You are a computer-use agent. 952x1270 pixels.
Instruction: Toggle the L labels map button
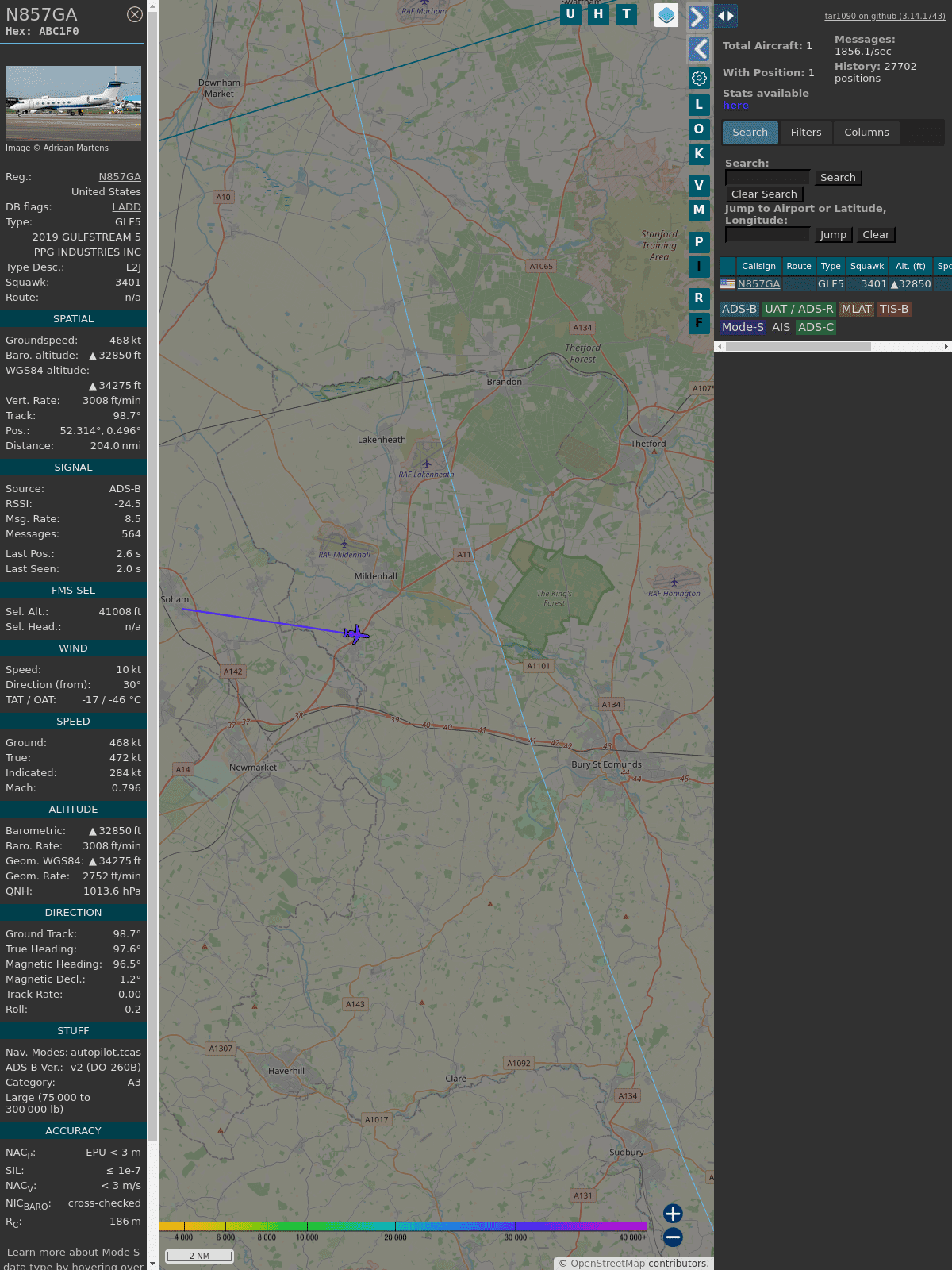click(x=699, y=104)
